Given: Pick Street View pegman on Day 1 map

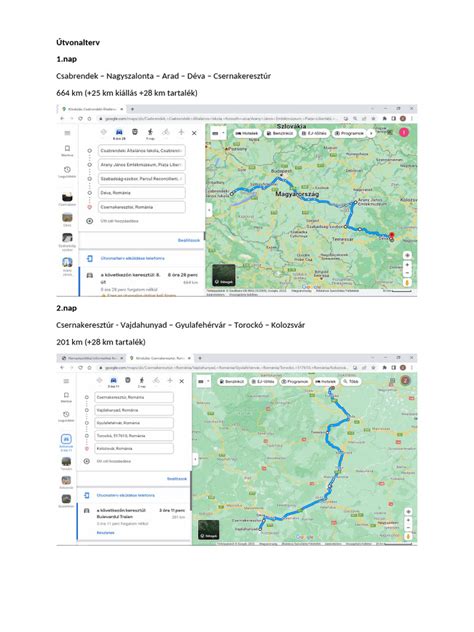Looking at the screenshot, I should click(407, 283).
